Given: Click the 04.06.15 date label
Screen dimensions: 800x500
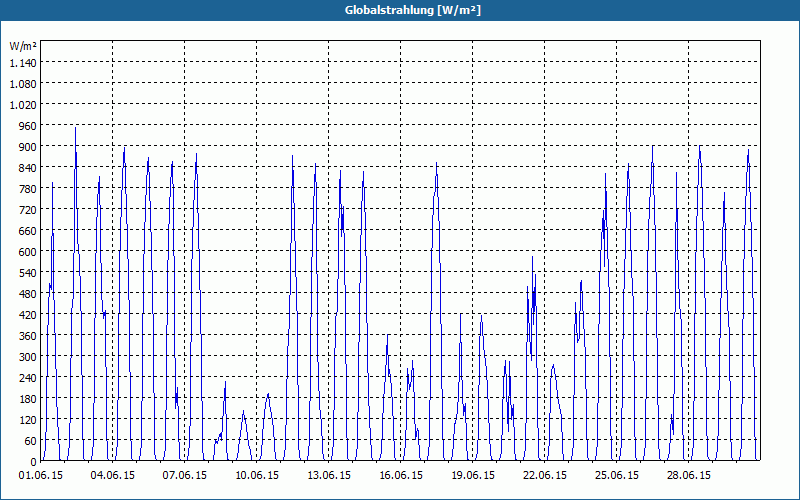Looking at the screenshot, I should tap(113, 476).
